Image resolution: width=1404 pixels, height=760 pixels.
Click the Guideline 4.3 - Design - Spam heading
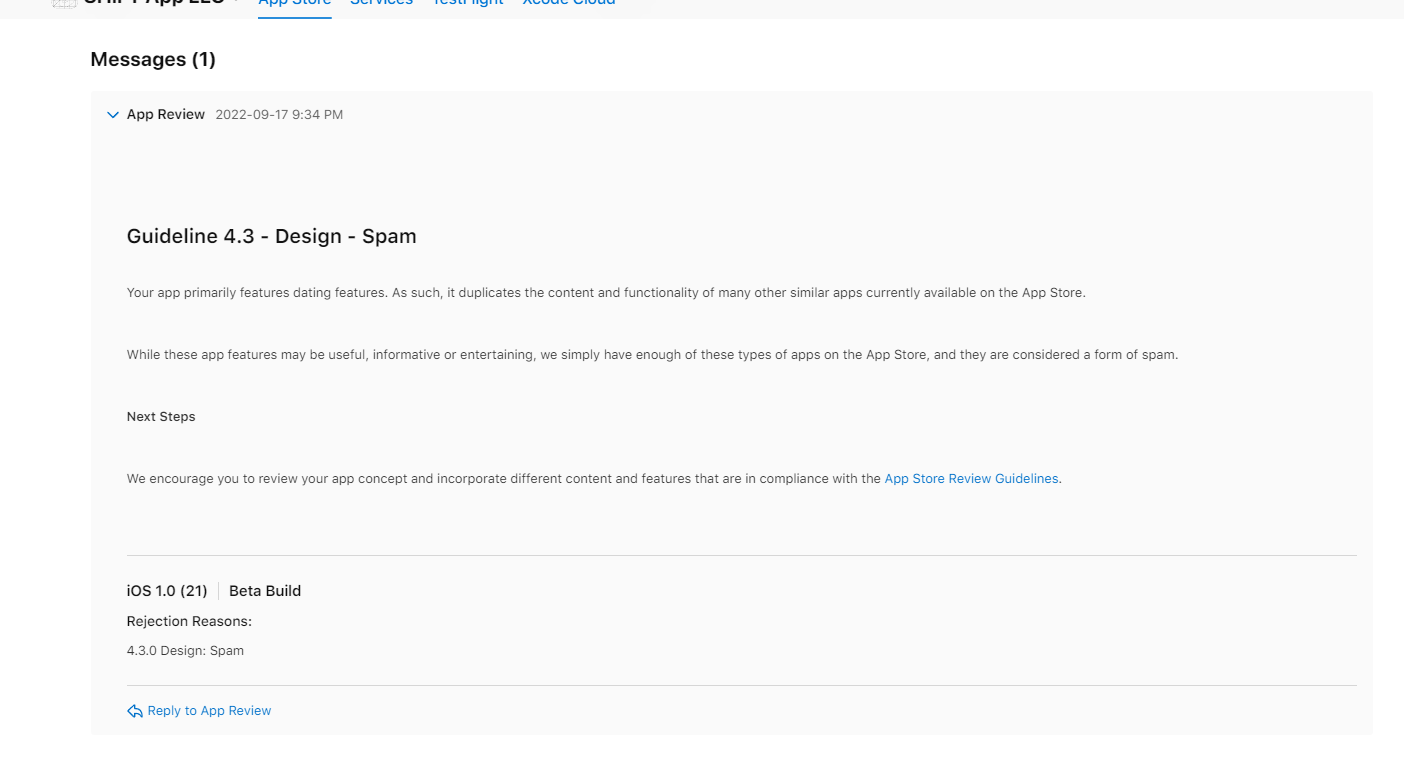(271, 236)
